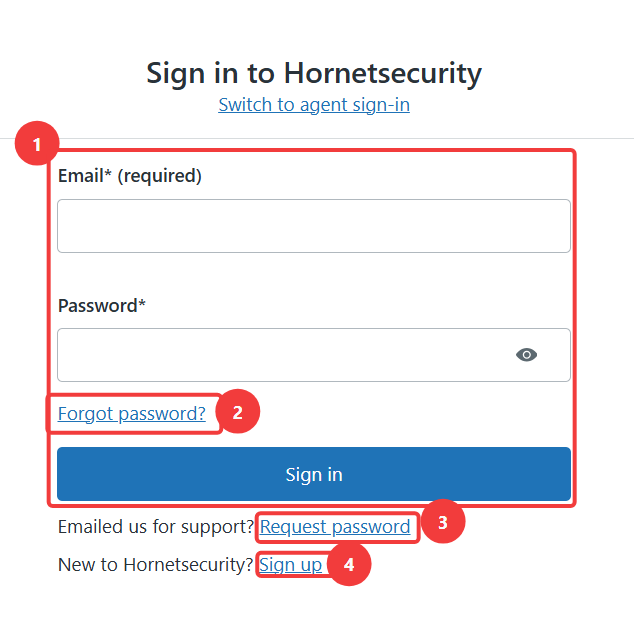This screenshot has height=624, width=634.
Task: Click the divider line under the heading
Action: click(317, 138)
